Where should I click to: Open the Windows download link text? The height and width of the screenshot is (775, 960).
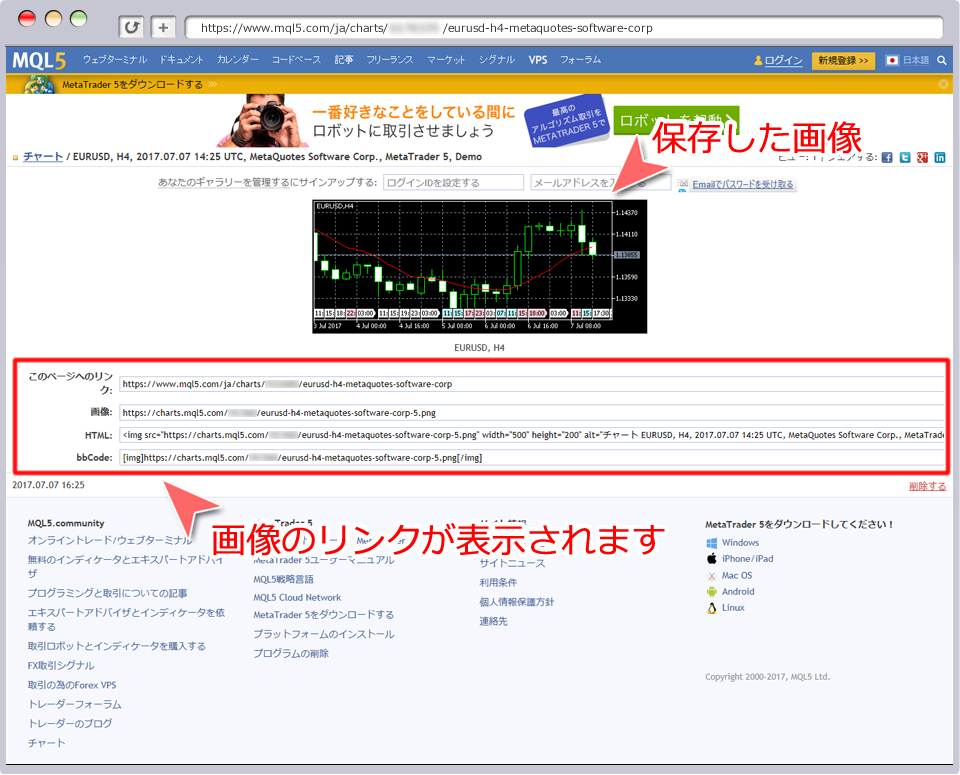[x=740, y=542]
